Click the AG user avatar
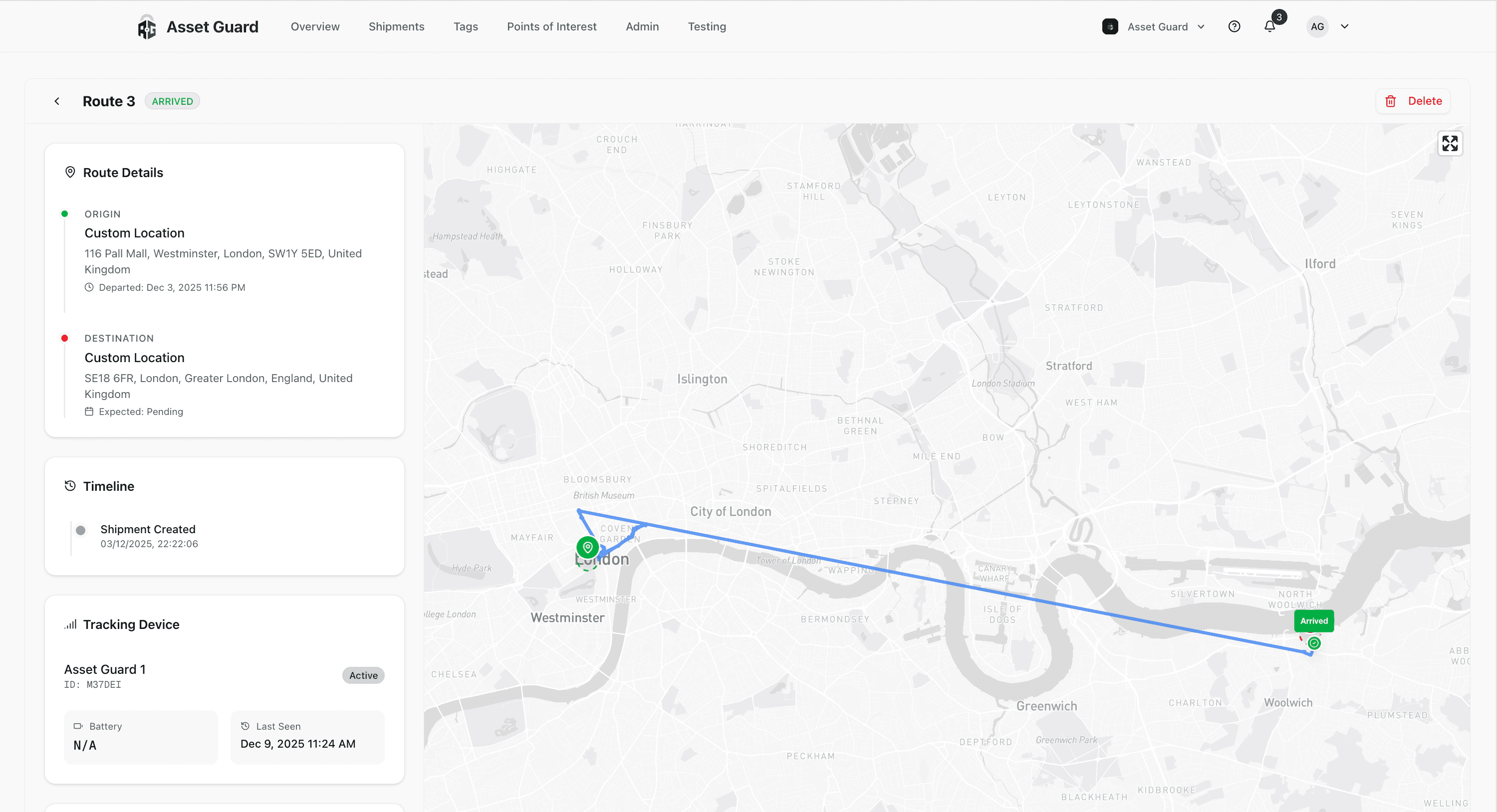 click(x=1317, y=27)
